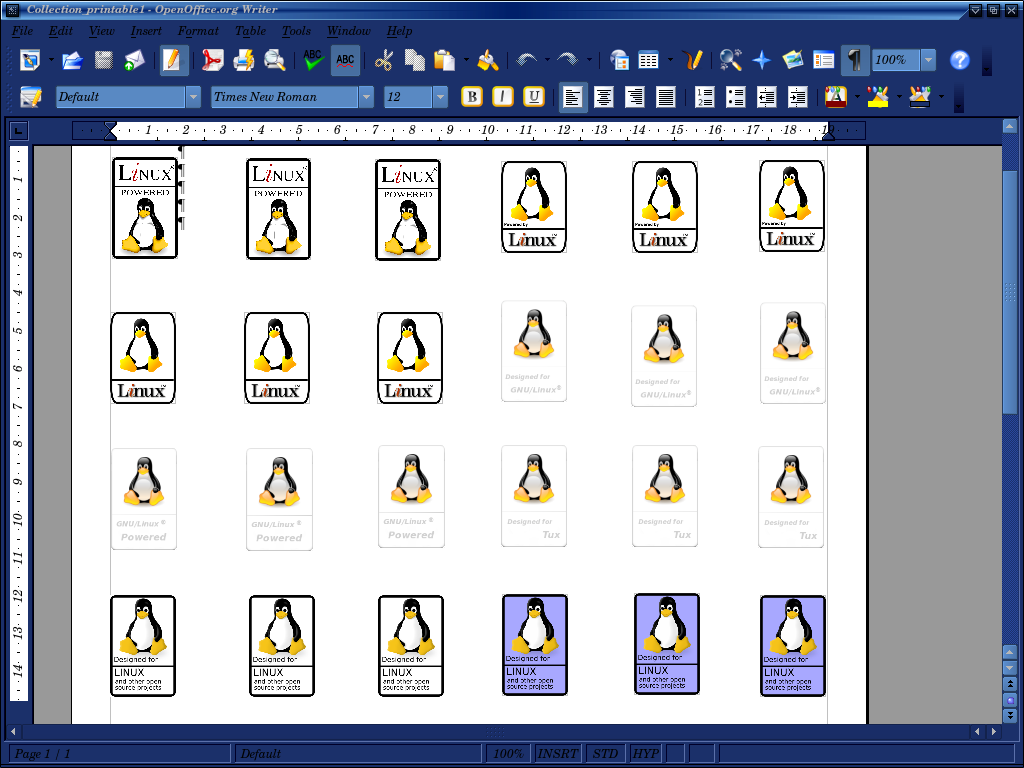1024x768 pixels.
Task: Open the Background Color dropdown arrow
Action: [941, 97]
